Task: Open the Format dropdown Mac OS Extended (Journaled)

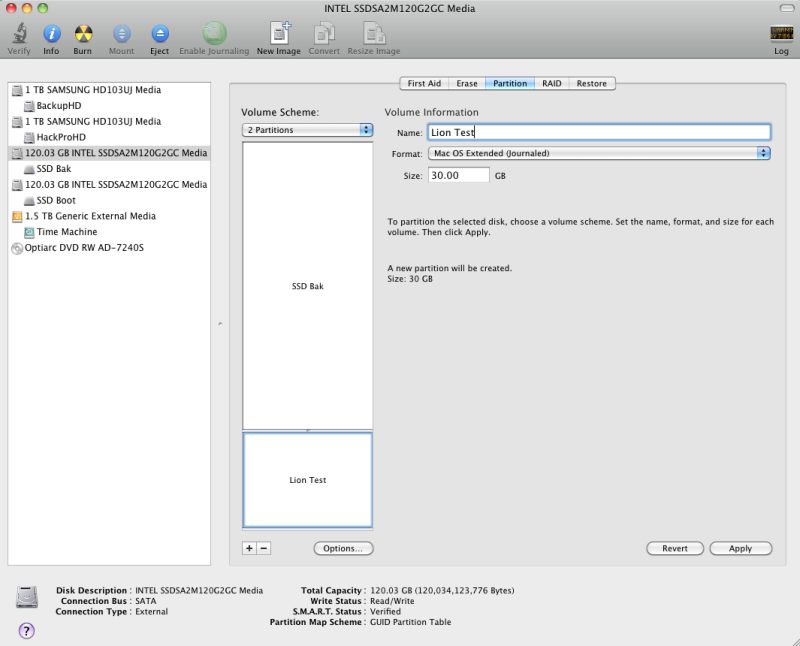Action: point(599,153)
